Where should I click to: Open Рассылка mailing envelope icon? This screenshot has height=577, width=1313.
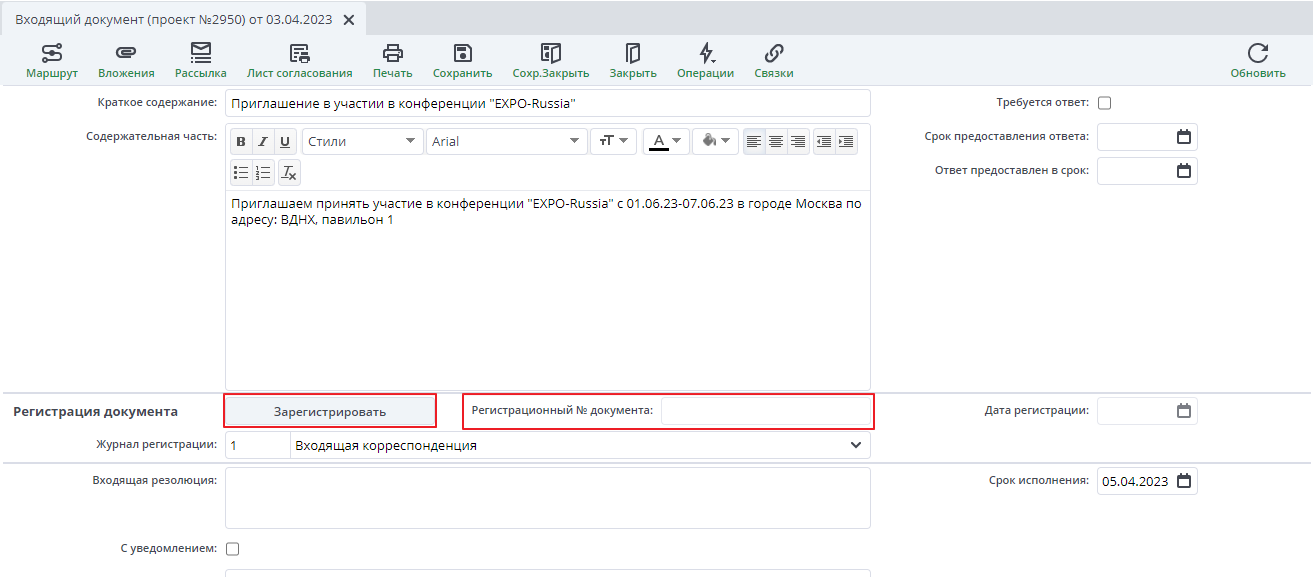(200, 60)
